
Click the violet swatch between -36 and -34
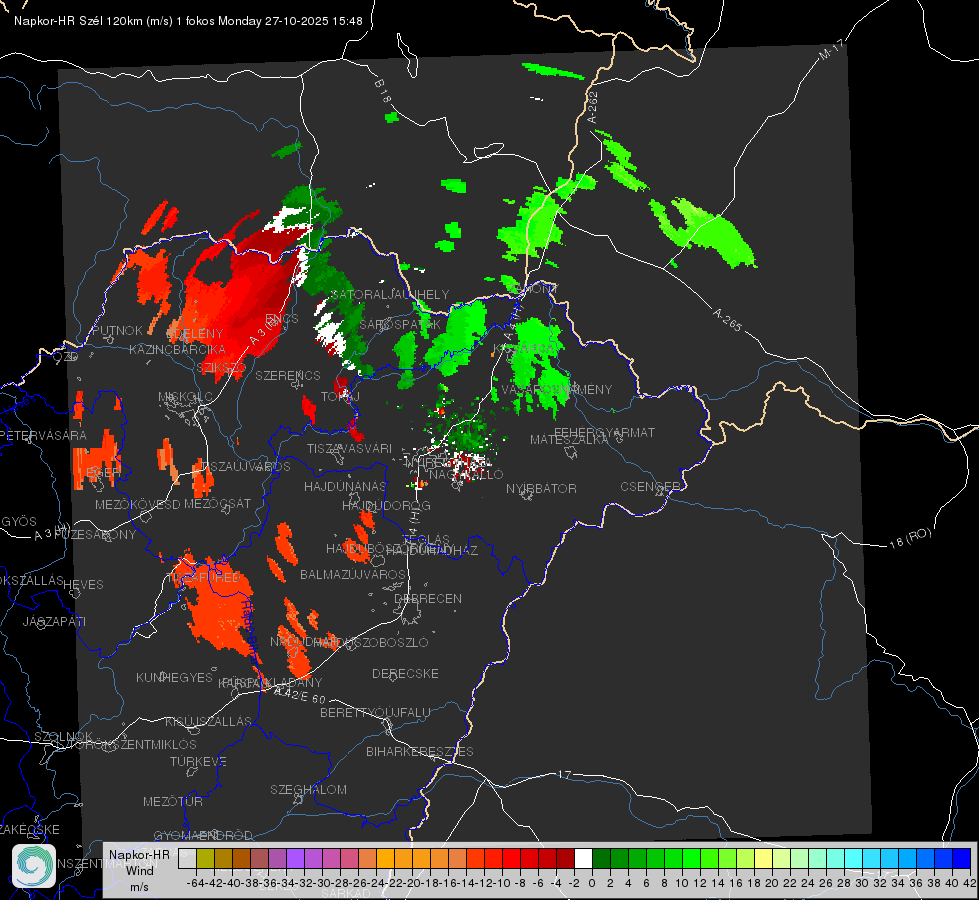[x=295, y=858]
